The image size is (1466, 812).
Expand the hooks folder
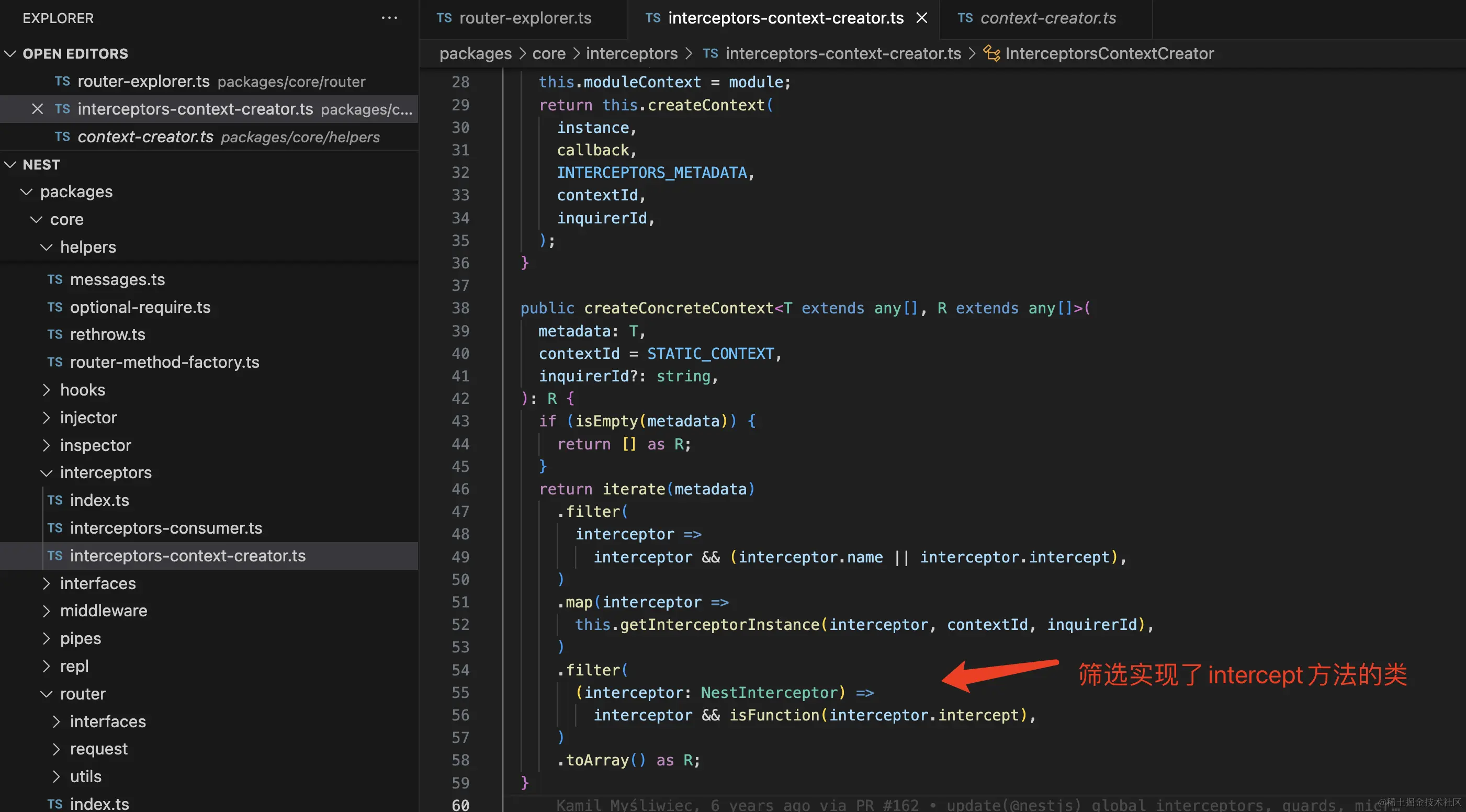(47, 390)
